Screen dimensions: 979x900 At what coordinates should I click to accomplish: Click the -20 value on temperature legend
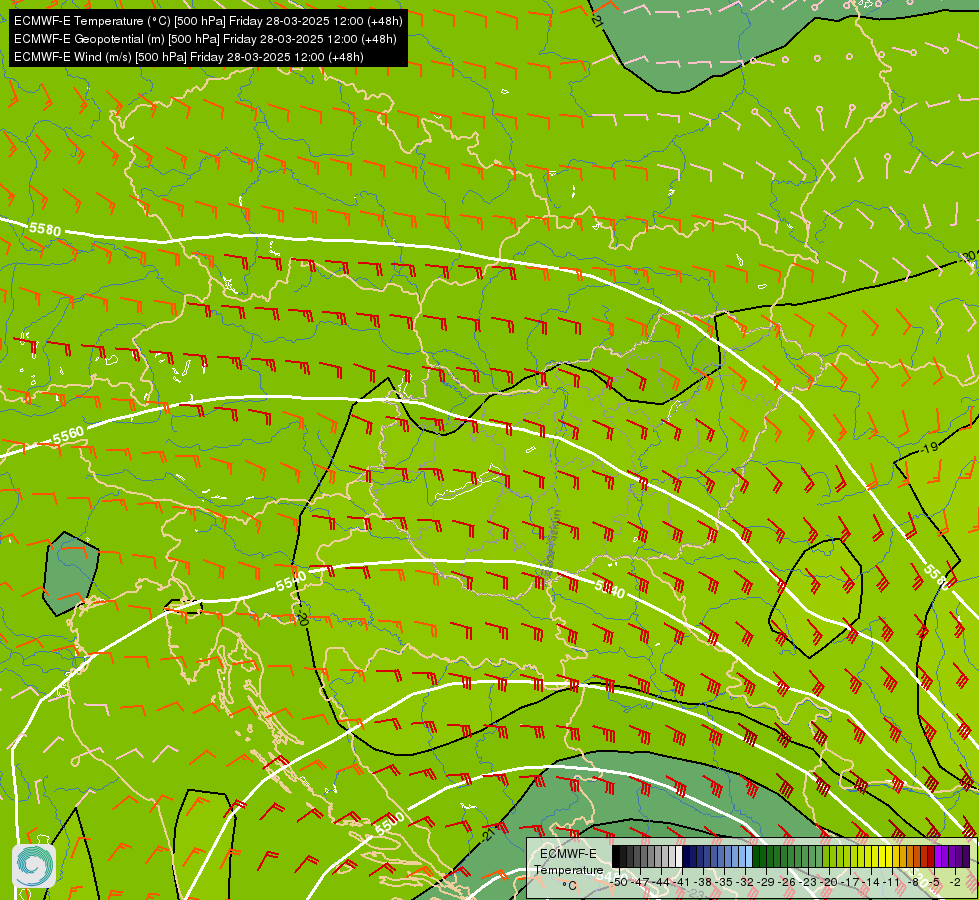829,882
